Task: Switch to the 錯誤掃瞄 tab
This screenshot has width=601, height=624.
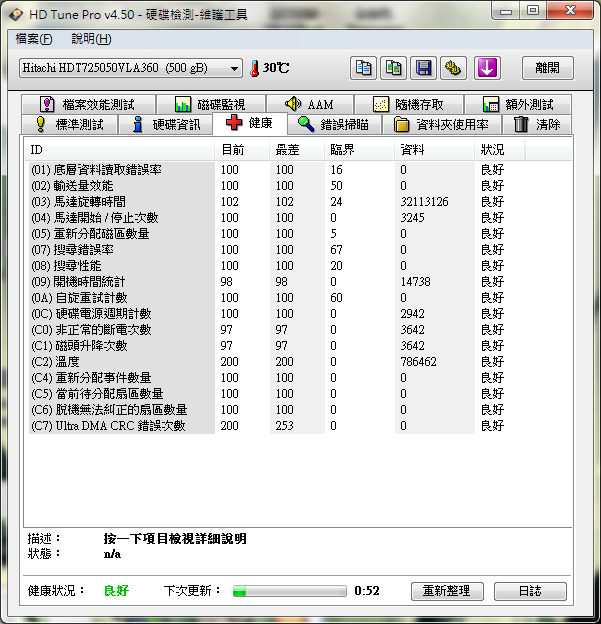Action: tap(334, 125)
